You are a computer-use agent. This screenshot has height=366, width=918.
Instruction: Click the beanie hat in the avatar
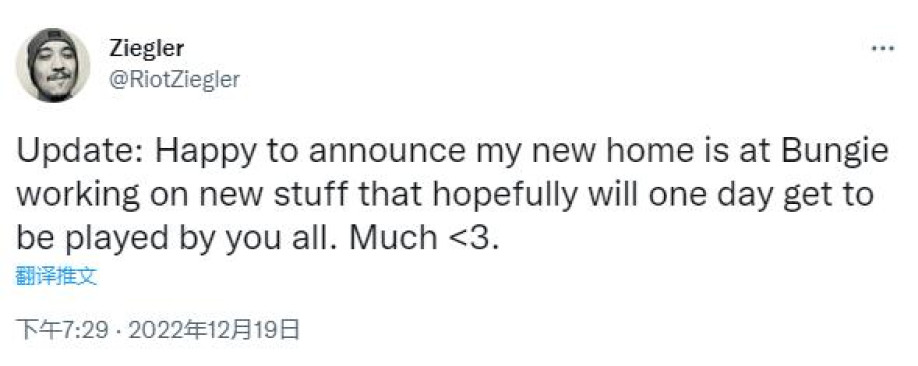53,40
